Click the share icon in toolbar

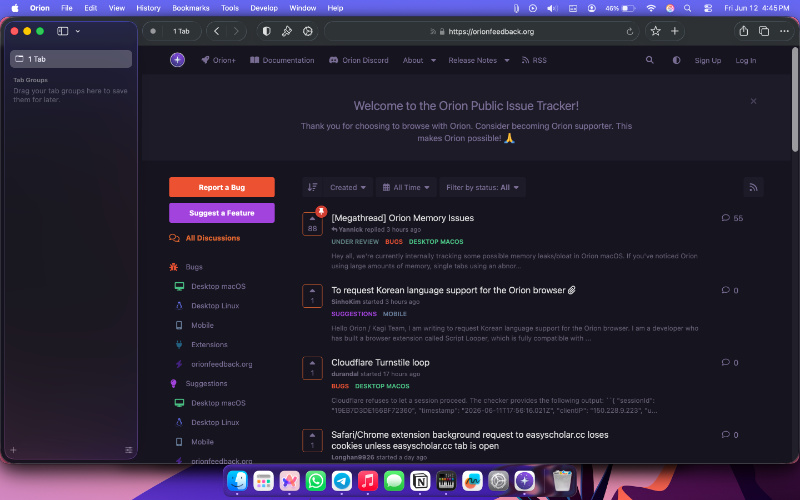[743, 31]
